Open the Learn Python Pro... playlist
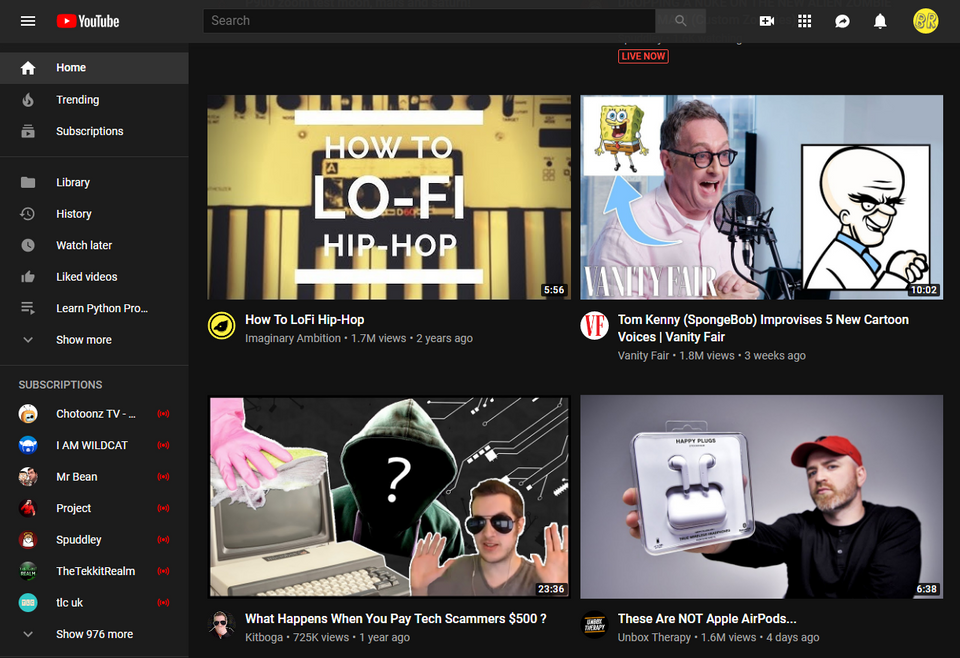Viewport: 960px width, 658px height. click(94, 308)
